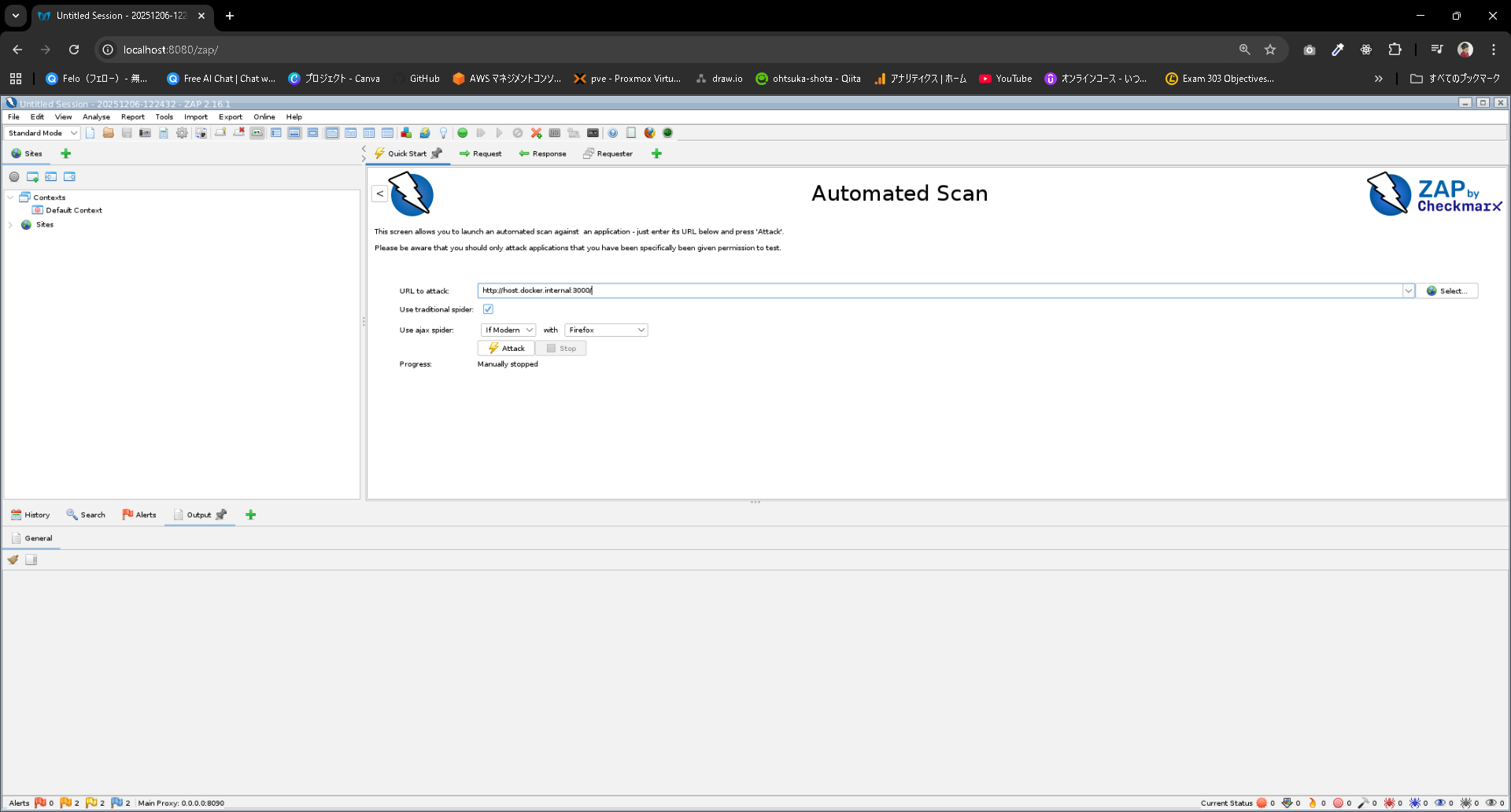Switch to the History tab
Screen dimensions: 1511x812
pos(31,515)
